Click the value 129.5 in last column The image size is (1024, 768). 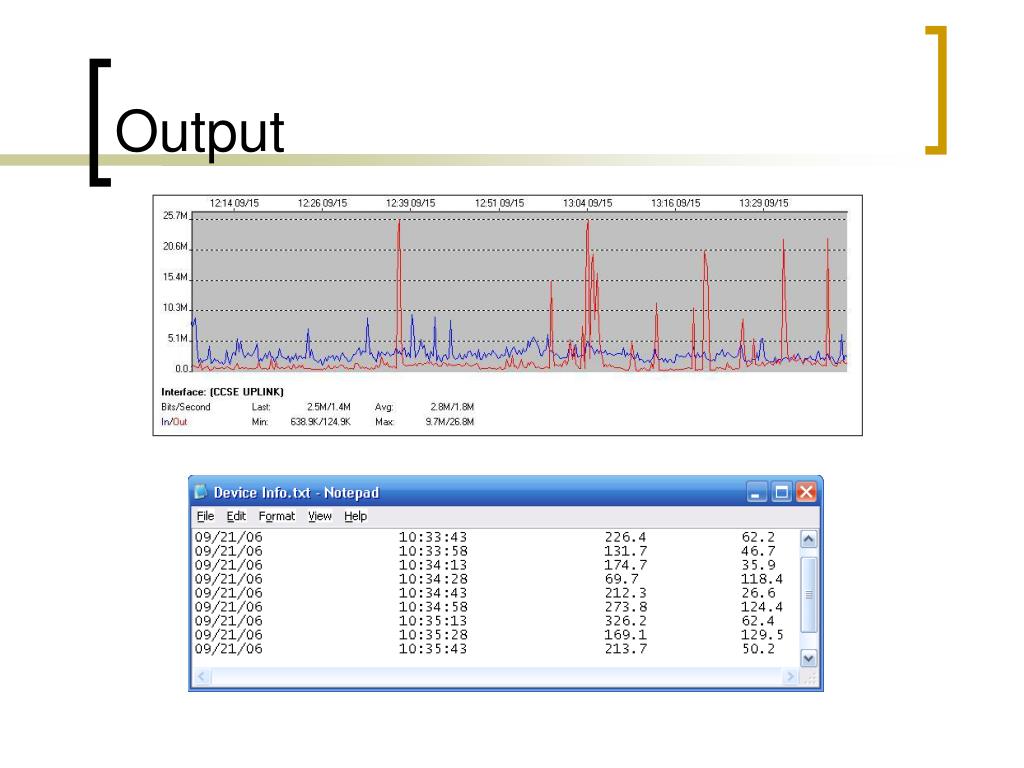coord(761,635)
